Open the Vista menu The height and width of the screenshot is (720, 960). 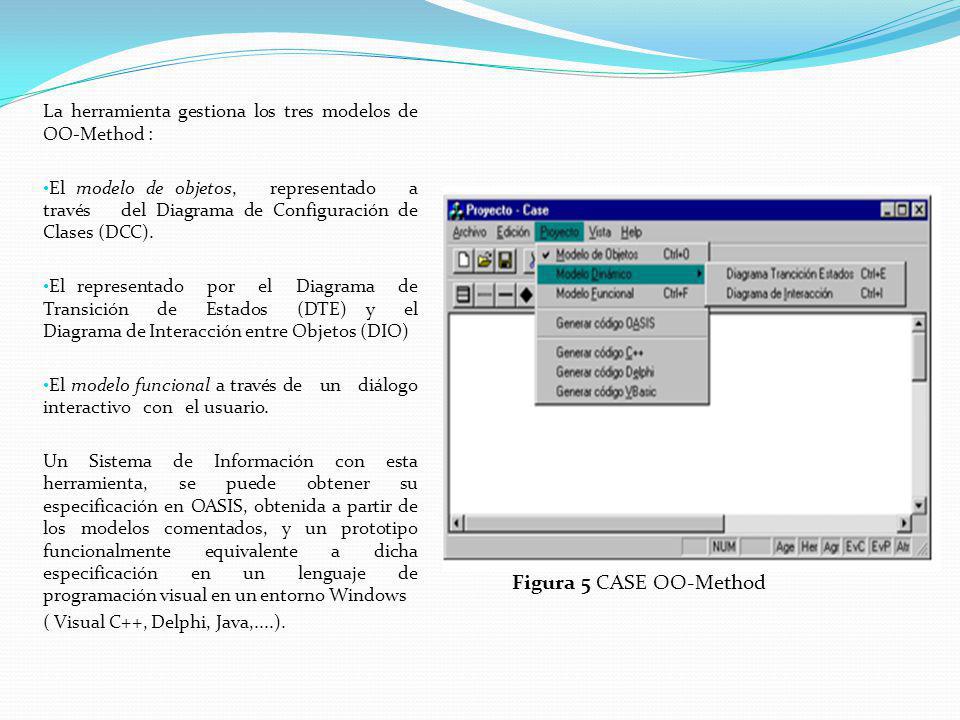click(599, 233)
